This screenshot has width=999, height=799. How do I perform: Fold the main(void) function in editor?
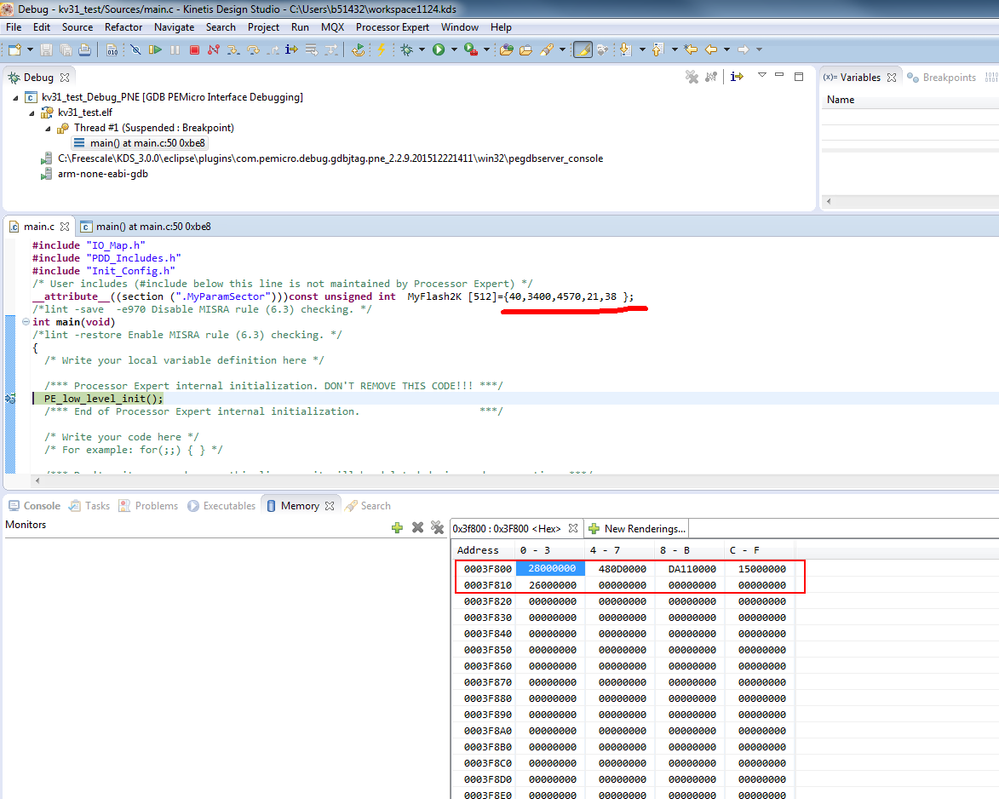24,322
